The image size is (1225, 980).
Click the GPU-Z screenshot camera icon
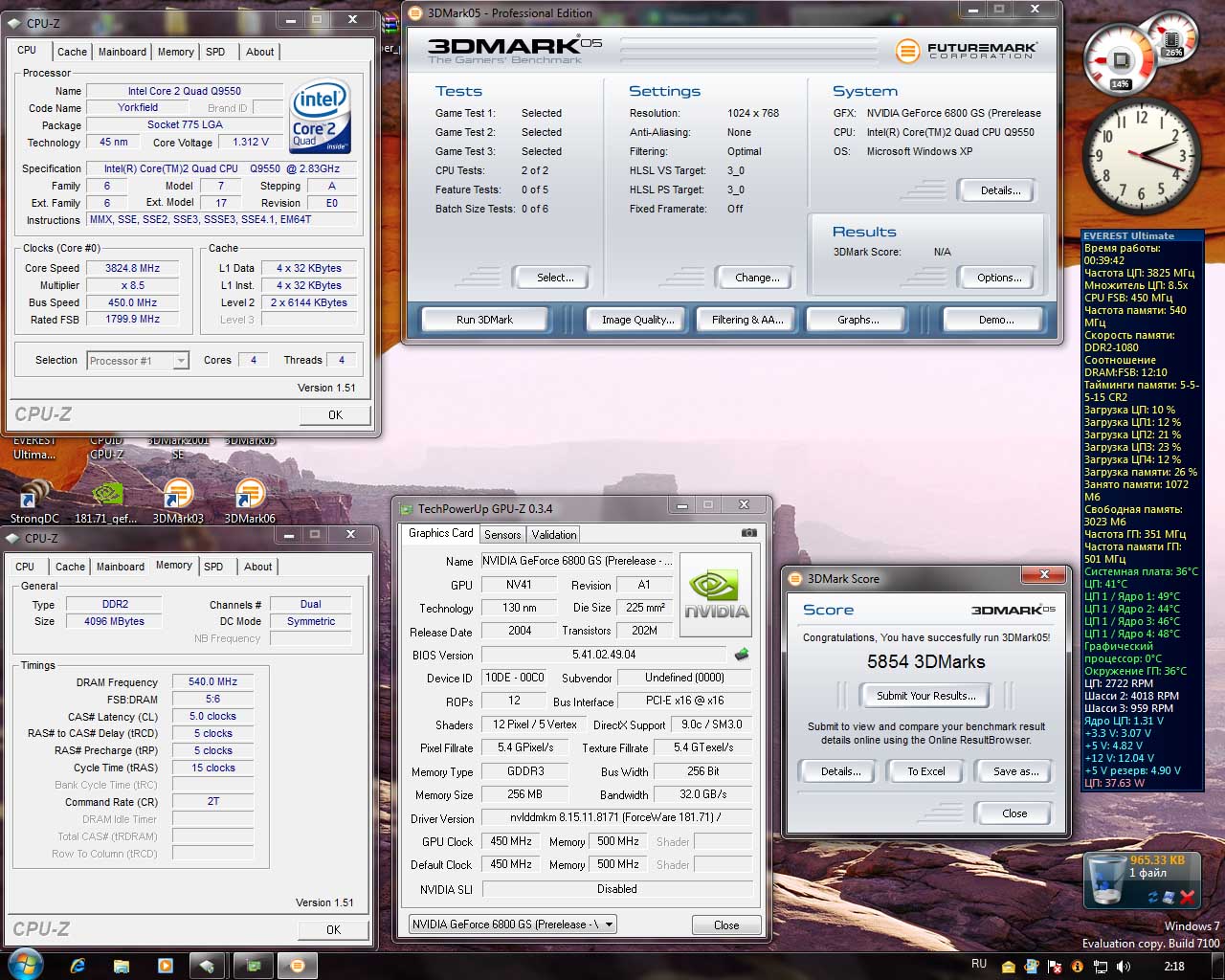click(x=748, y=533)
